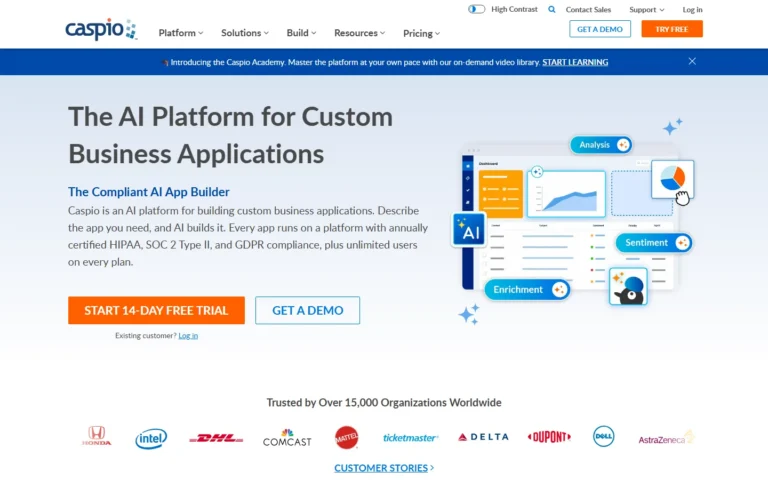Viewport: 768px width, 480px height.
Task: Click the Caspio logo
Action: (x=101, y=29)
